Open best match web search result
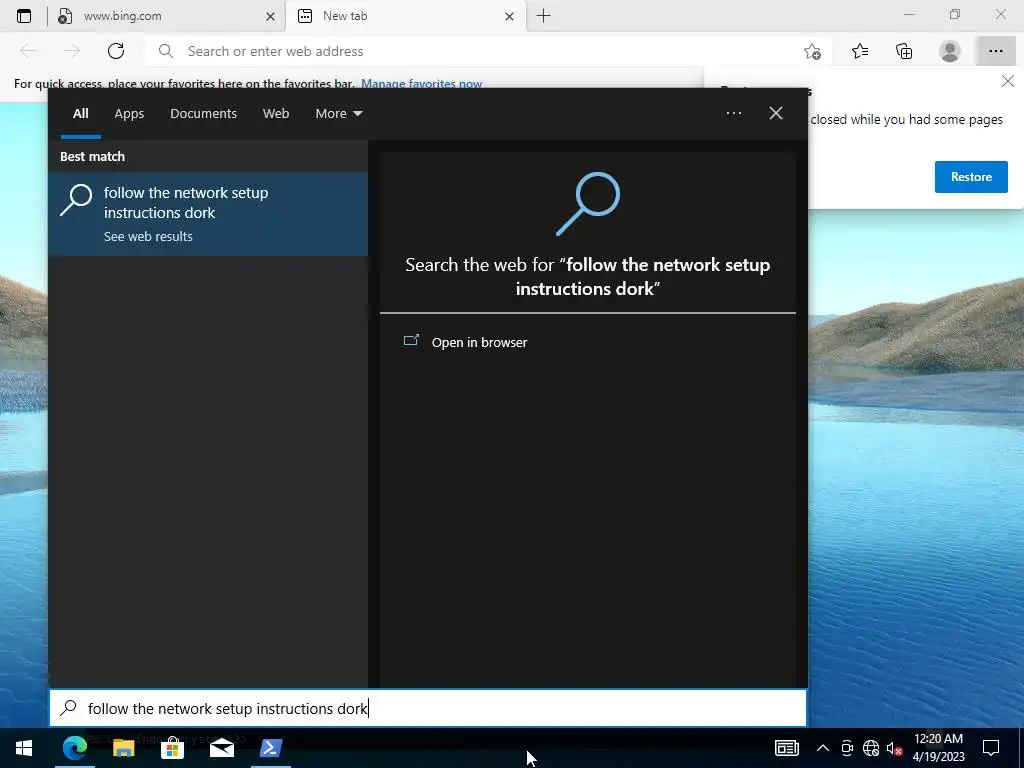The width and height of the screenshot is (1024, 768). 208,214
